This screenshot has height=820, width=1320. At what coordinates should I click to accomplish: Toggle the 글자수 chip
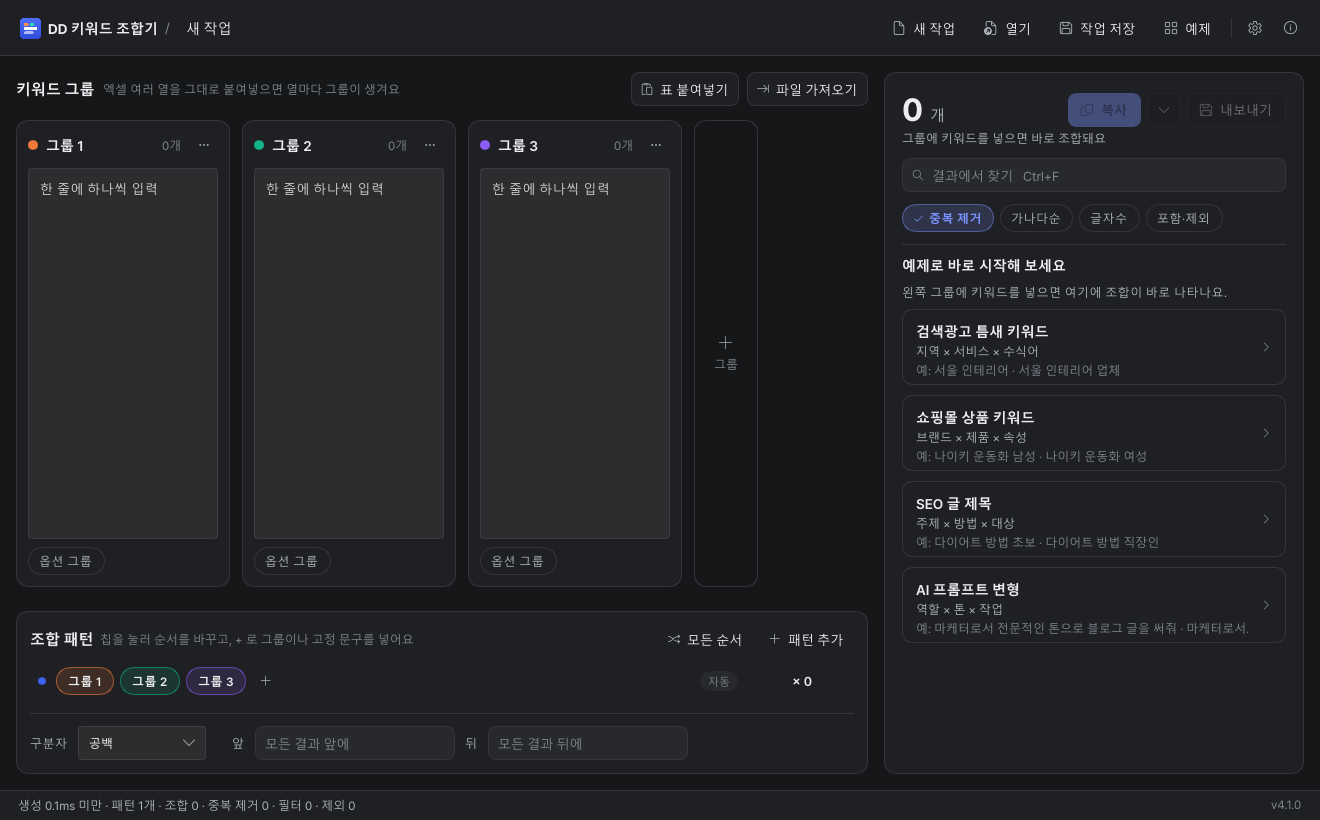pos(1109,218)
